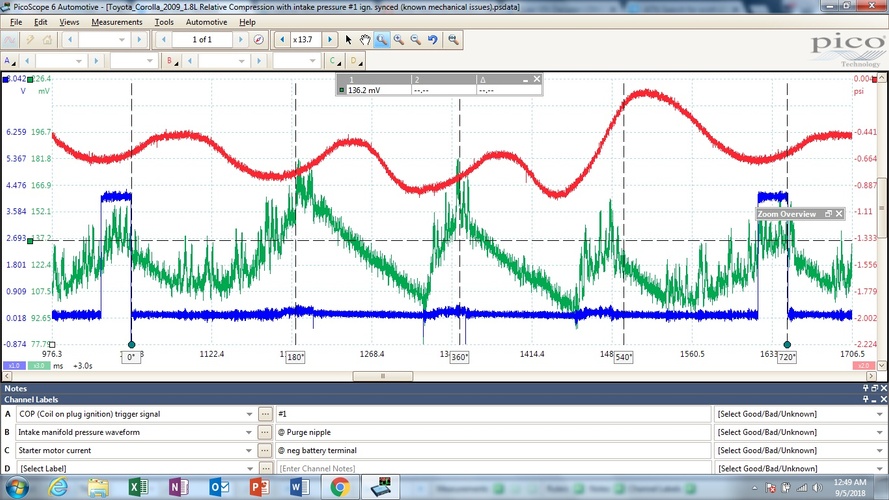Click the 720° rotation ruler handle
The height and width of the screenshot is (500, 889).
point(787,345)
